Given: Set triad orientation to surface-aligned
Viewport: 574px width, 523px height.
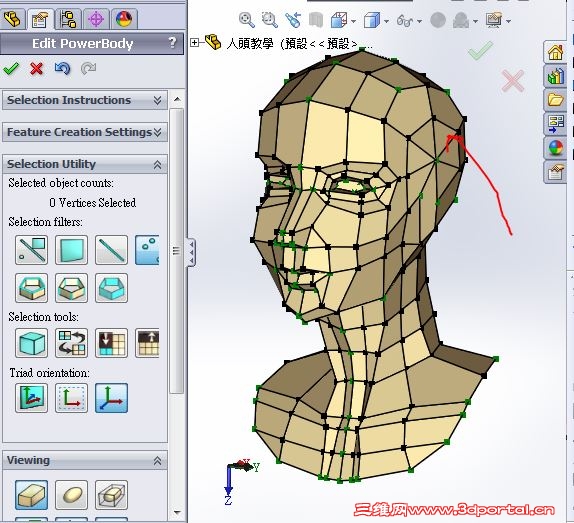Looking at the screenshot, I should (31, 398).
